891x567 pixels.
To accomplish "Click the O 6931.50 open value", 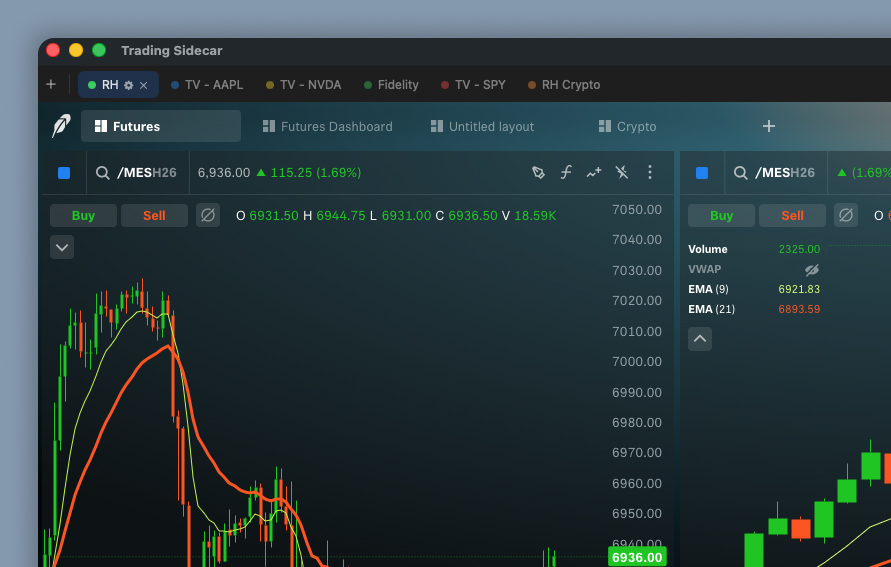I will pos(267,216).
